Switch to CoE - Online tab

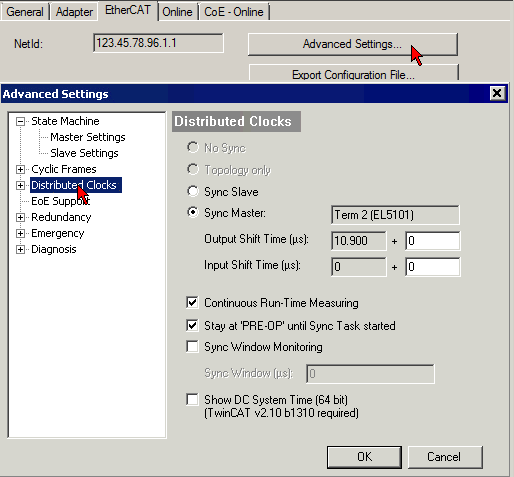click(234, 12)
